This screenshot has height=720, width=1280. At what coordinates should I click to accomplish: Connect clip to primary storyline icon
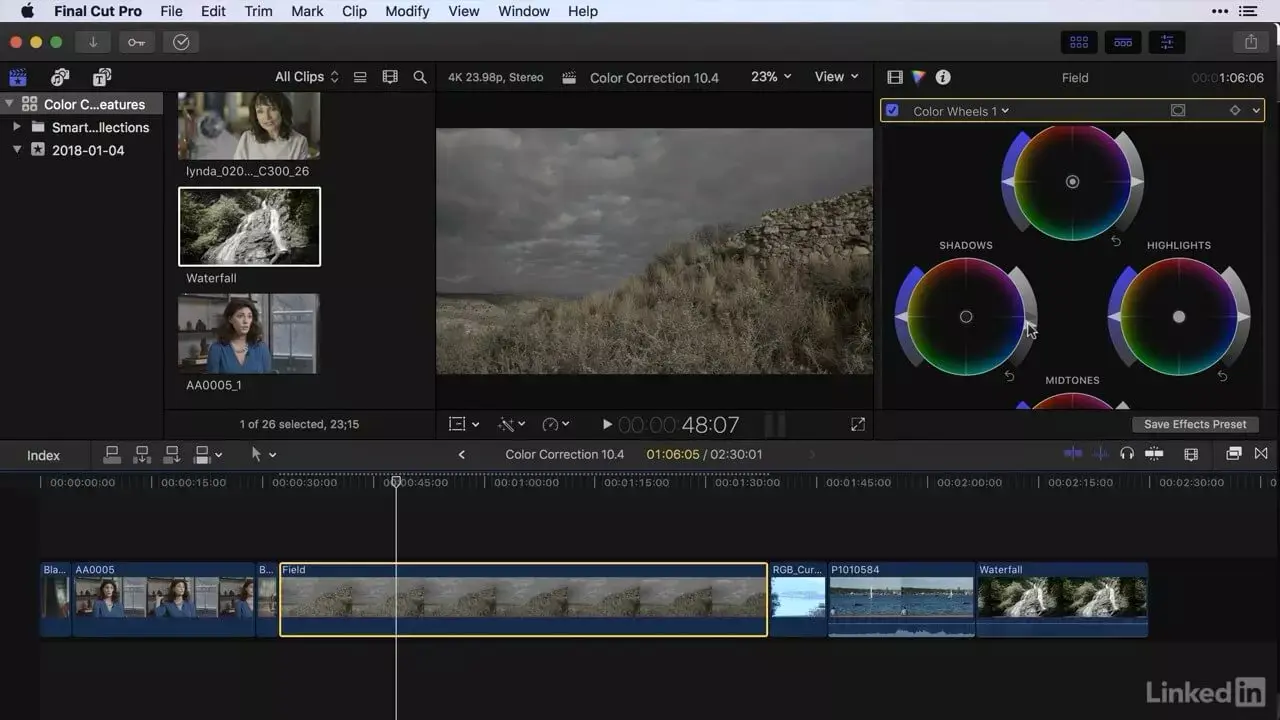112,455
